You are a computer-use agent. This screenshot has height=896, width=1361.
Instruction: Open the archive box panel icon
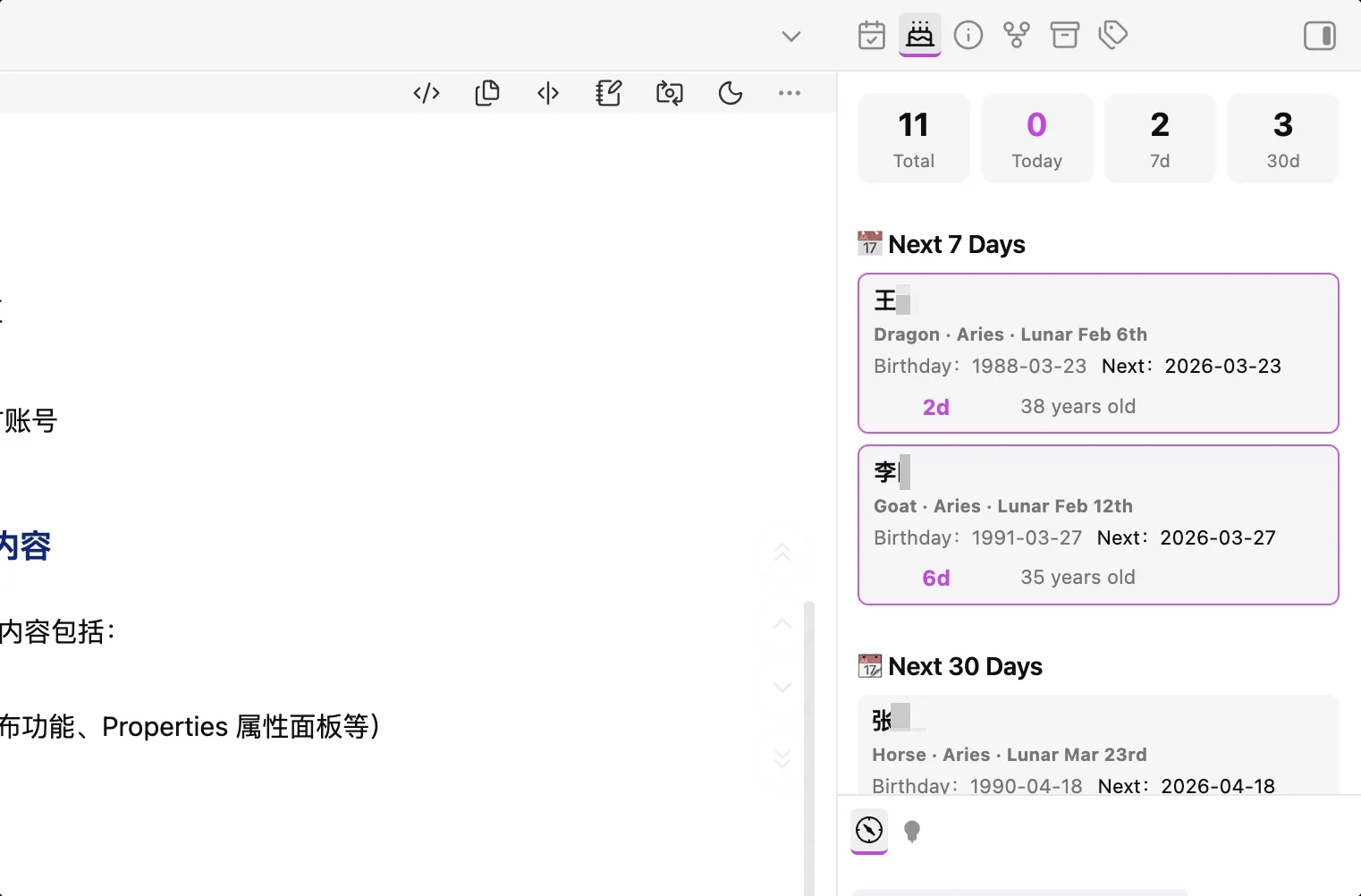click(1065, 36)
